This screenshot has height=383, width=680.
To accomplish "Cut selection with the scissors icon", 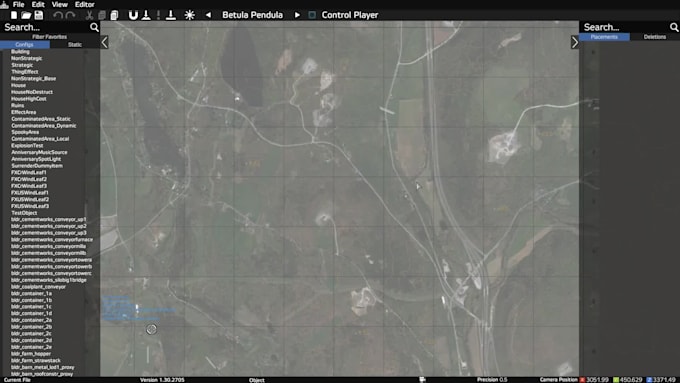I will [89, 15].
